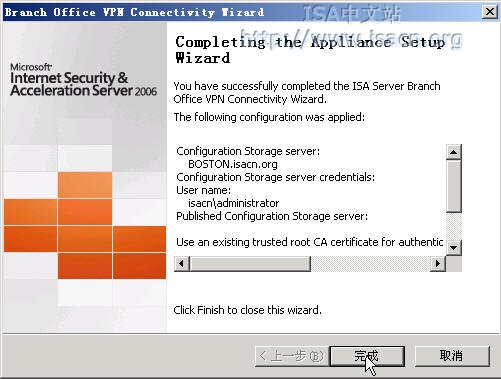The height and width of the screenshot is (379, 501).
Task: Click the 取消 (Cancel) button
Action: tap(452, 356)
